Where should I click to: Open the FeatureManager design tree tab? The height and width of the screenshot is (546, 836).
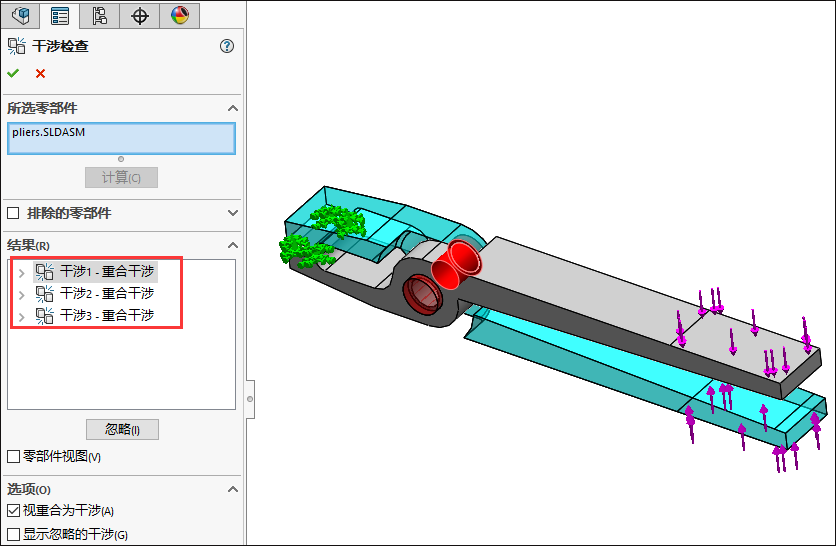tap(20, 15)
